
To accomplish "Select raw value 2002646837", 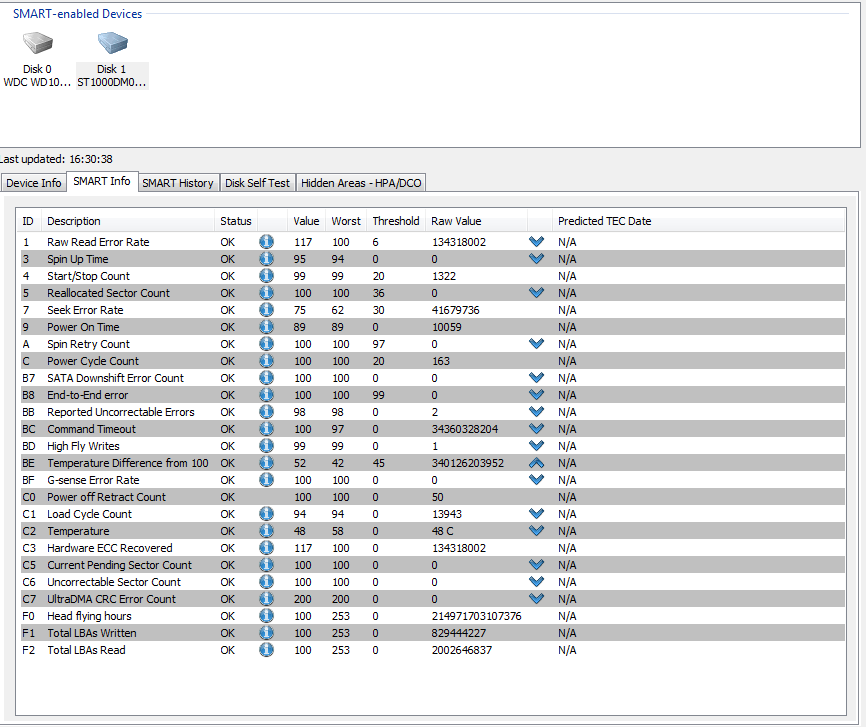I will tap(462, 650).
